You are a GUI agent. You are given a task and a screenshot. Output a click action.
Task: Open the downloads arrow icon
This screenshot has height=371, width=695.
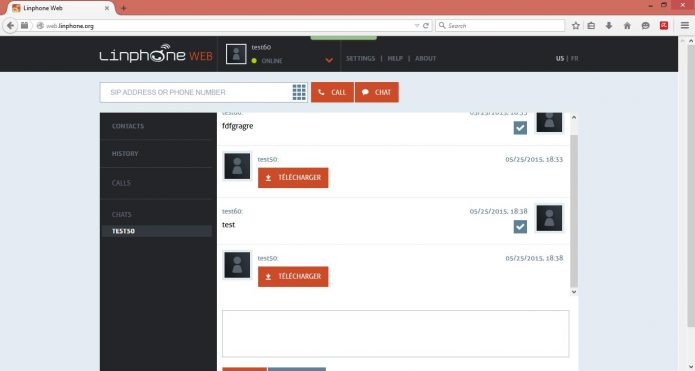(609, 26)
